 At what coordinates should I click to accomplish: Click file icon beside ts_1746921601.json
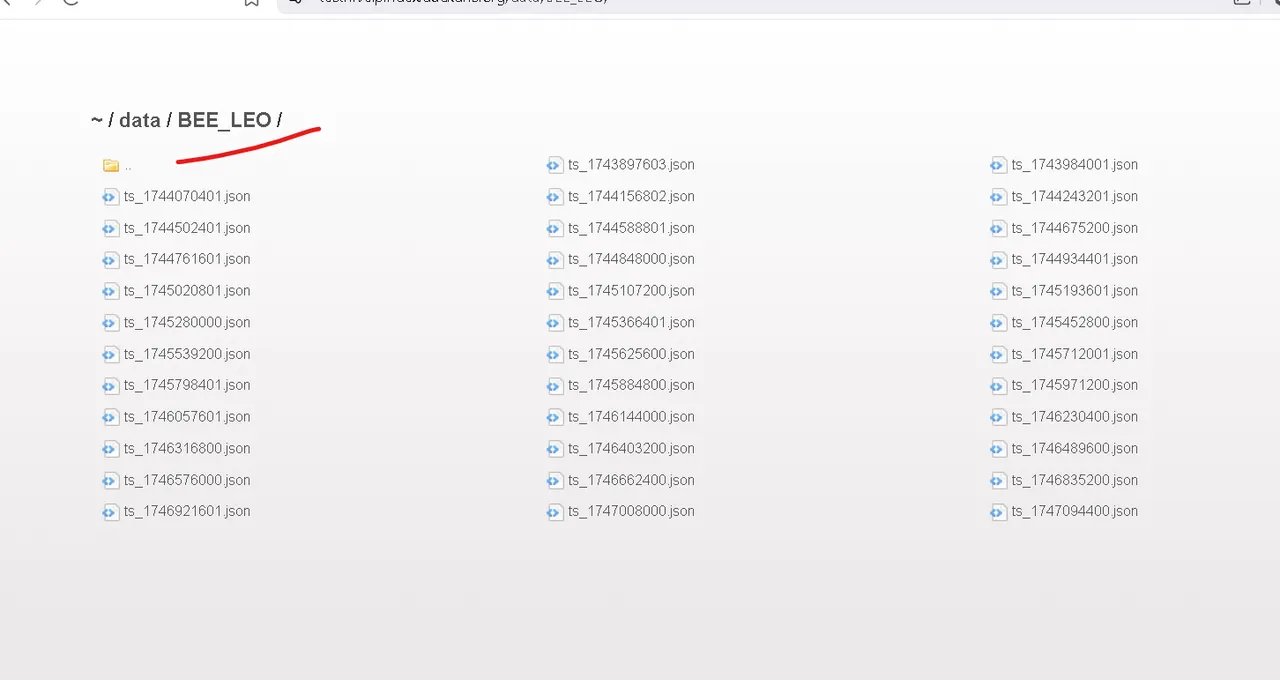pos(110,512)
